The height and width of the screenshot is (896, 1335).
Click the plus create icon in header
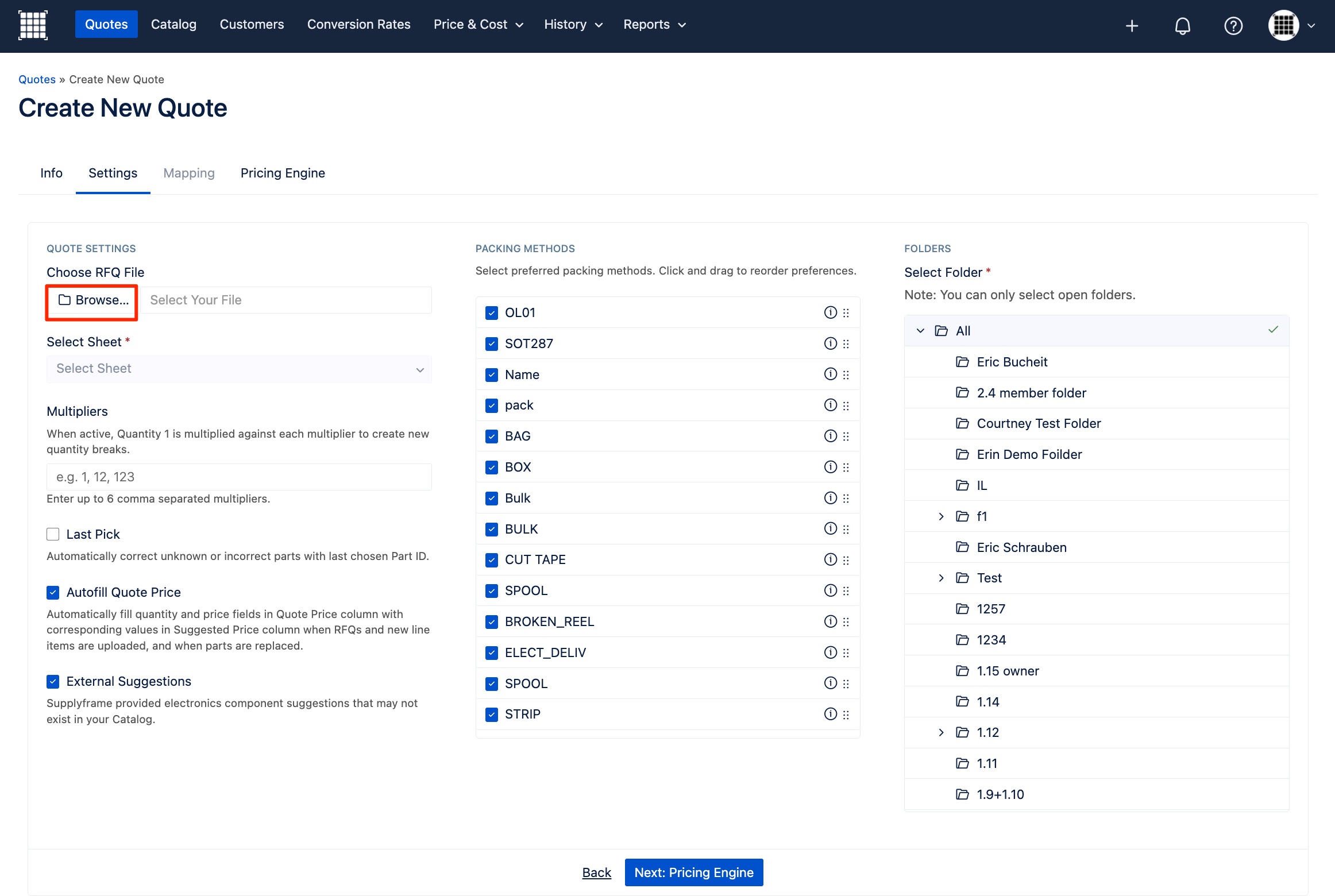(1132, 26)
